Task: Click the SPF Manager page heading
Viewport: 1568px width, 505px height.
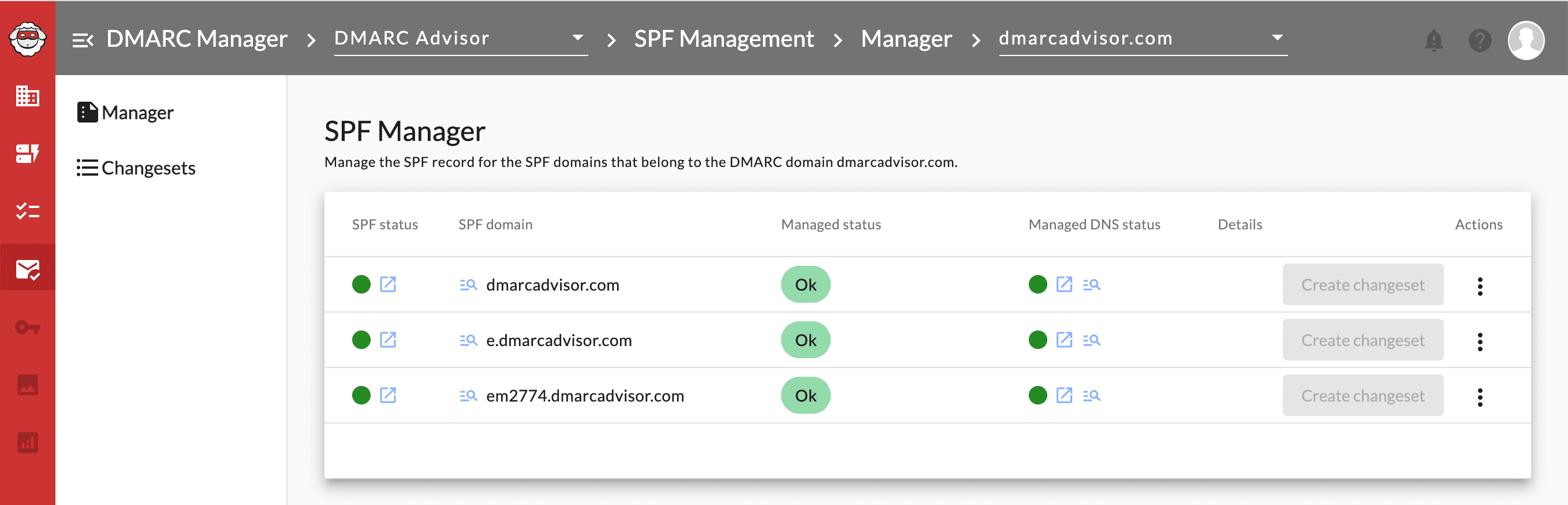Action: click(404, 131)
